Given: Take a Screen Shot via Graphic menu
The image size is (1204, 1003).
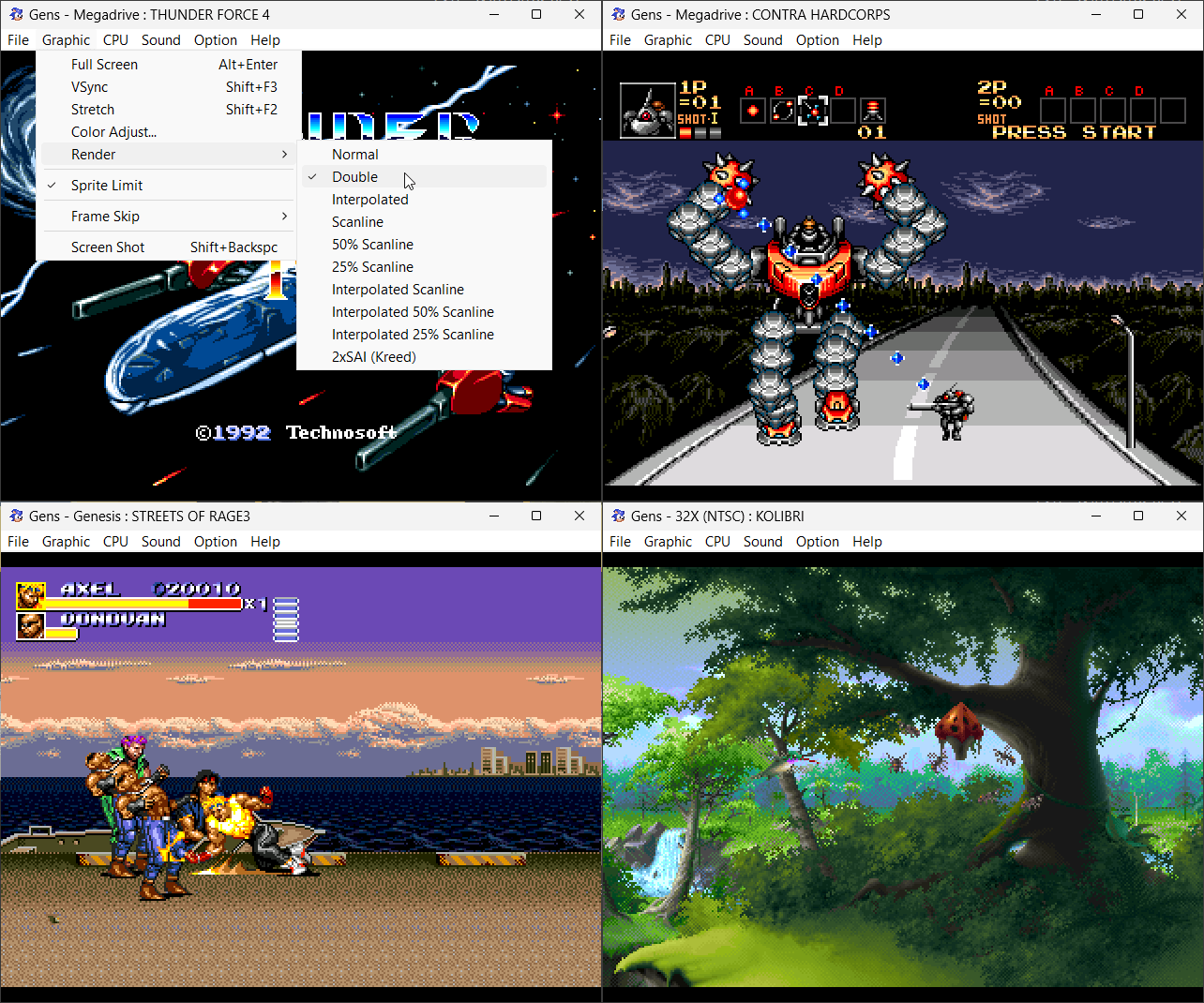Looking at the screenshot, I should (x=169, y=247).
